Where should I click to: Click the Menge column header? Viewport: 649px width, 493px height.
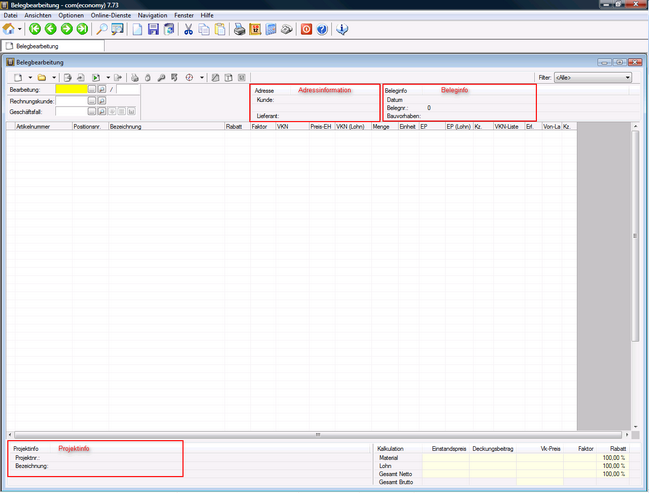tap(385, 126)
